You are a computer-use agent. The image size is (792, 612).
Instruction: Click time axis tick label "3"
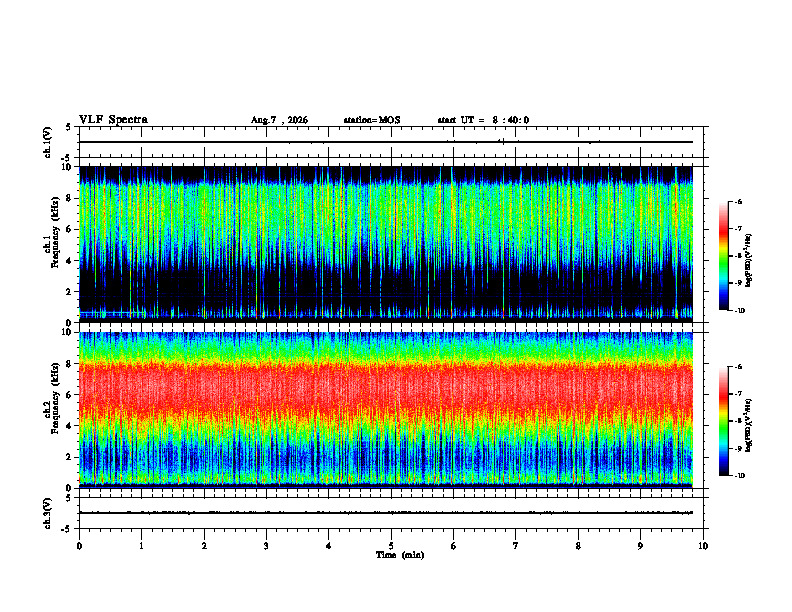point(267,546)
